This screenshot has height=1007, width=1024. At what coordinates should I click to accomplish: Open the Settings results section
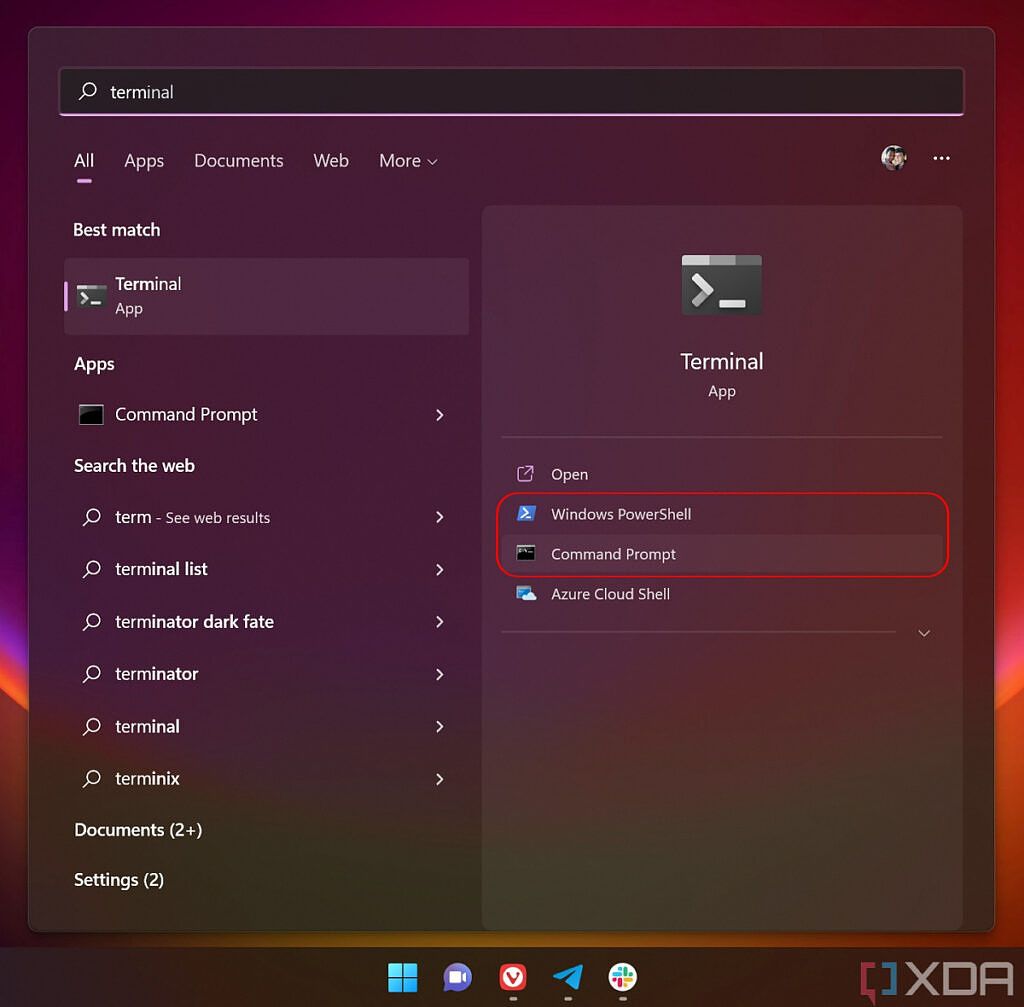119,879
